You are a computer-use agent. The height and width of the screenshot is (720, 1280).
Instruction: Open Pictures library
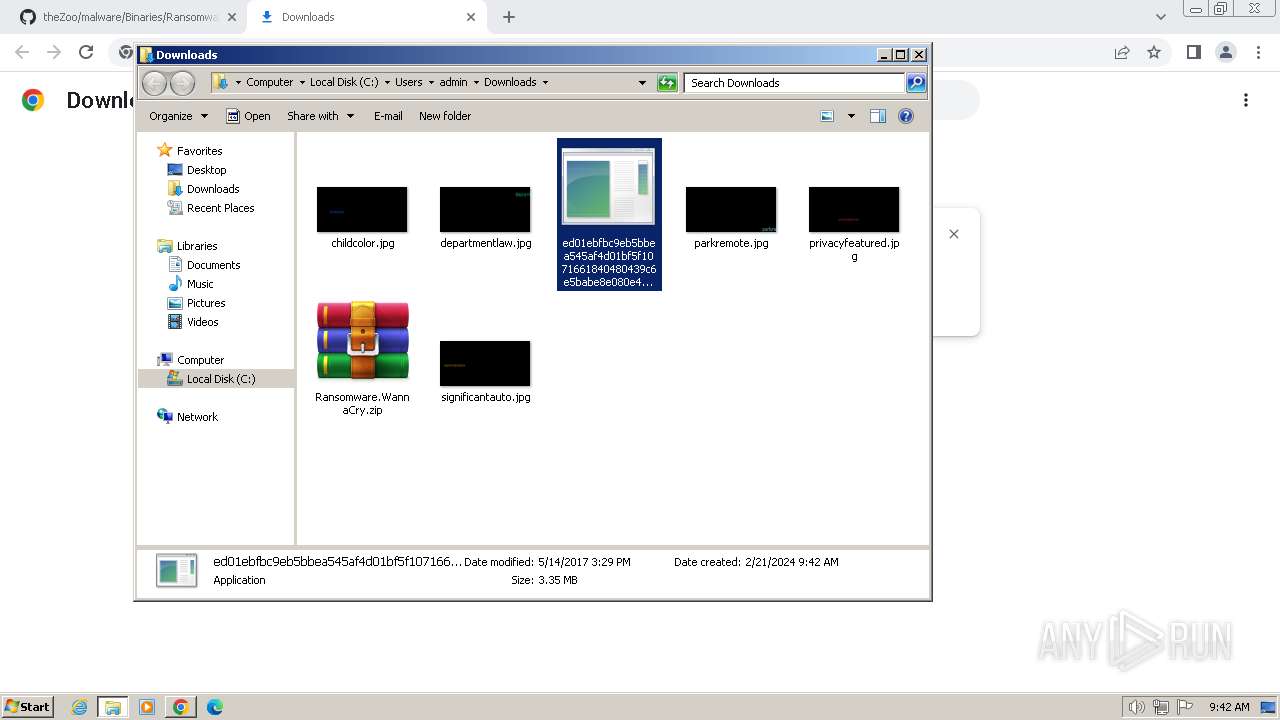click(x=206, y=303)
